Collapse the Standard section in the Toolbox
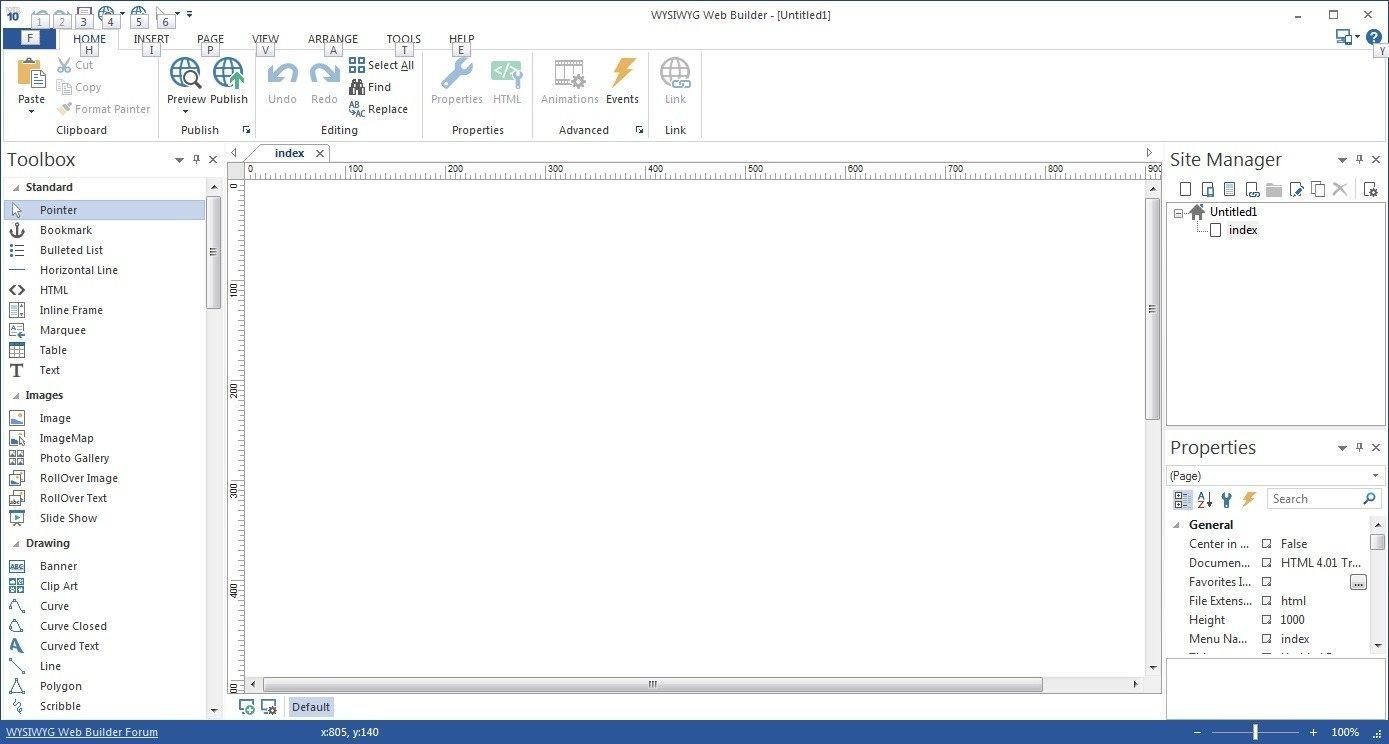The image size is (1389, 744). click(x=18, y=187)
